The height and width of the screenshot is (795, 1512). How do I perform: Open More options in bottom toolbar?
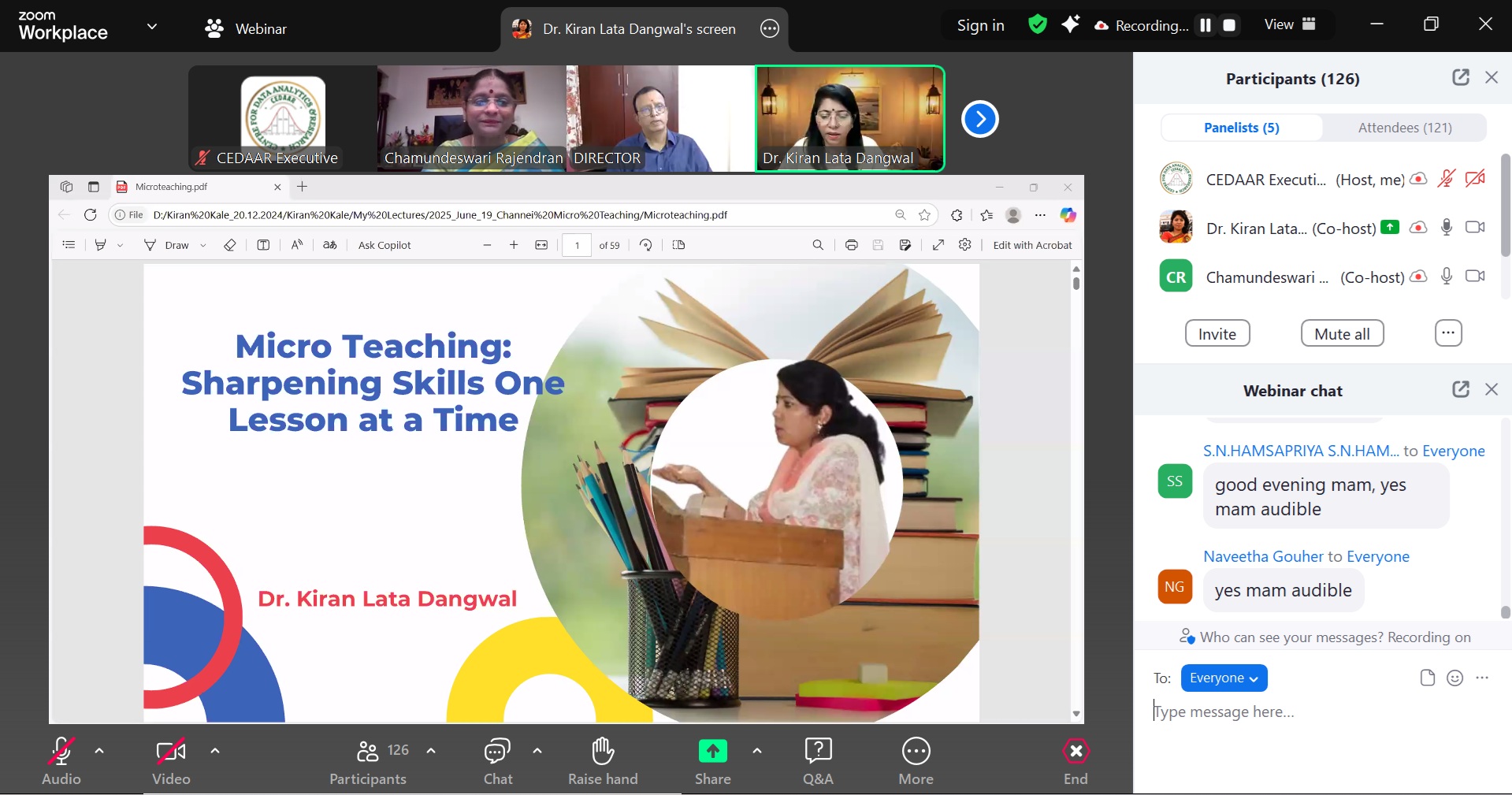[x=916, y=752]
